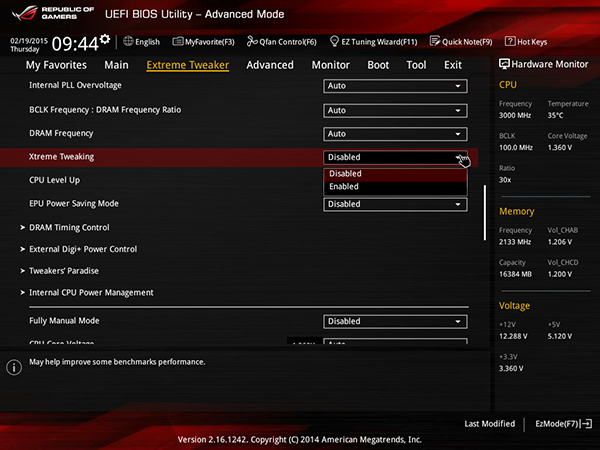Select the EPU Power Saving Mode label
The width and height of the screenshot is (600, 450).
point(74,204)
